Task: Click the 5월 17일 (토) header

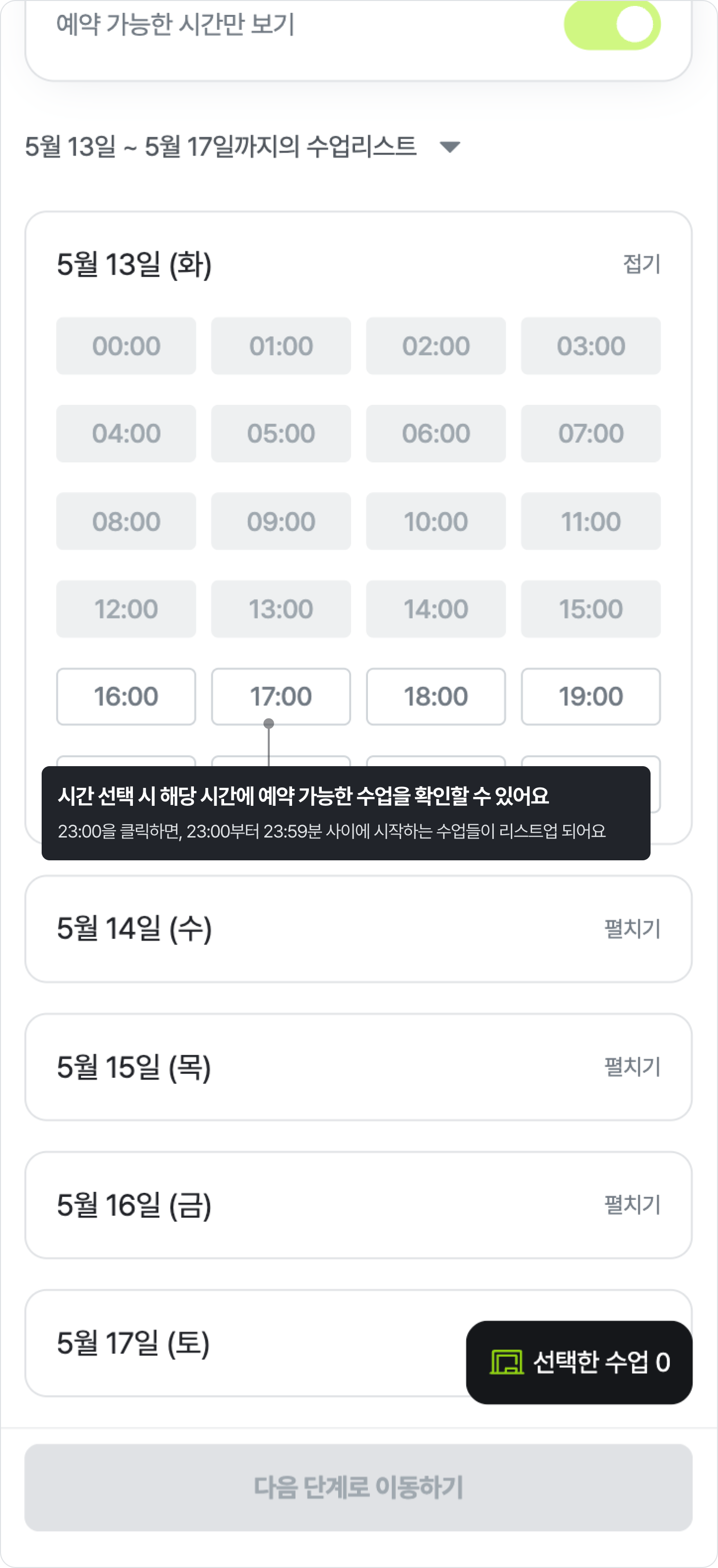Action: coord(133,1344)
